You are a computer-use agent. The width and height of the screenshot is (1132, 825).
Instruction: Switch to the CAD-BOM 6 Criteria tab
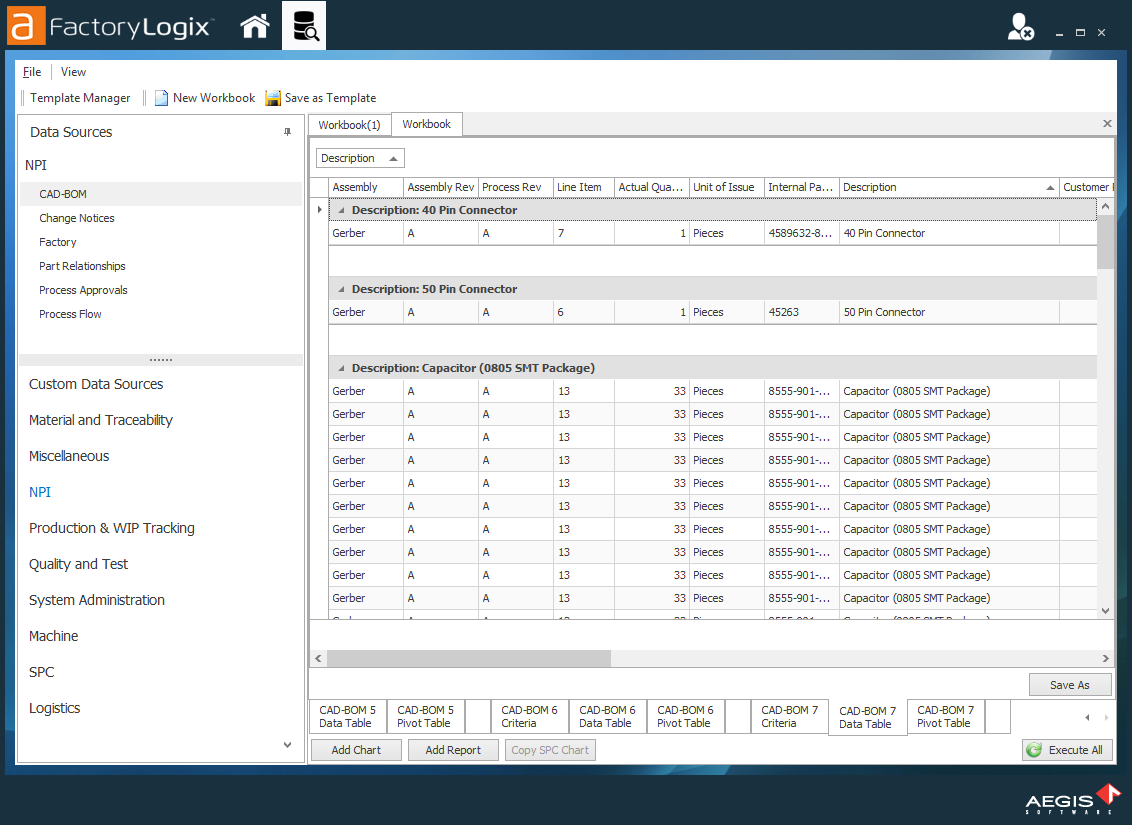click(529, 716)
